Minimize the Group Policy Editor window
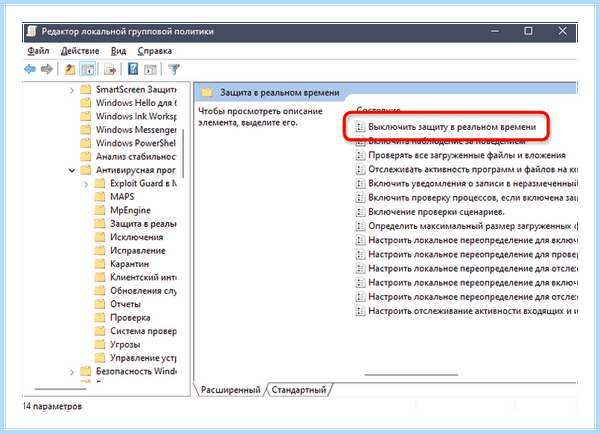The image size is (600, 434). [x=495, y=31]
